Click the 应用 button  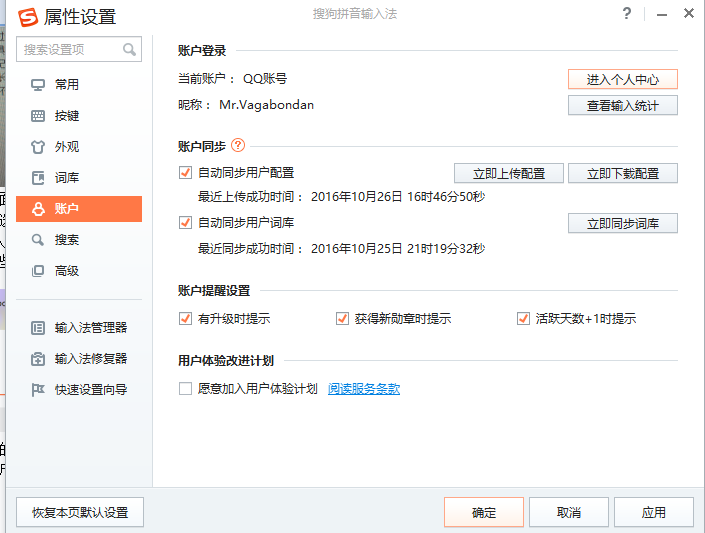coord(654,512)
